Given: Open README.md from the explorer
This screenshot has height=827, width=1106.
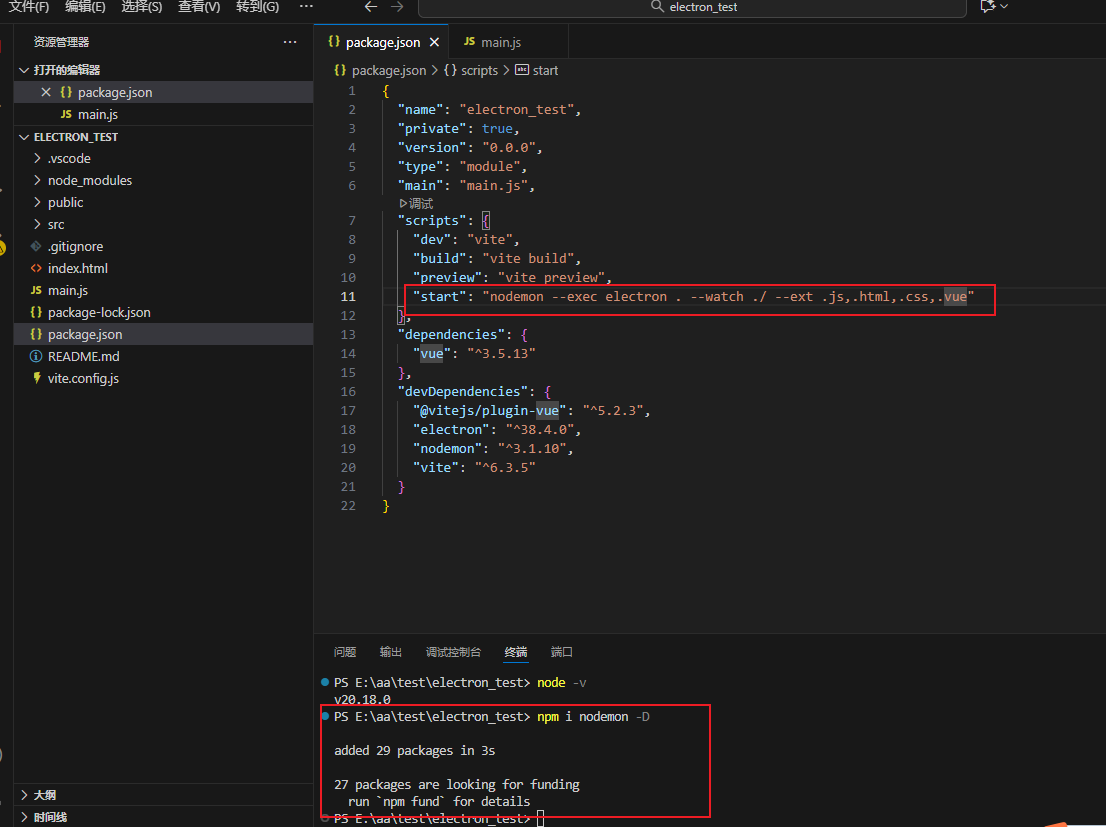Looking at the screenshot, I should (x=84, y=356).
